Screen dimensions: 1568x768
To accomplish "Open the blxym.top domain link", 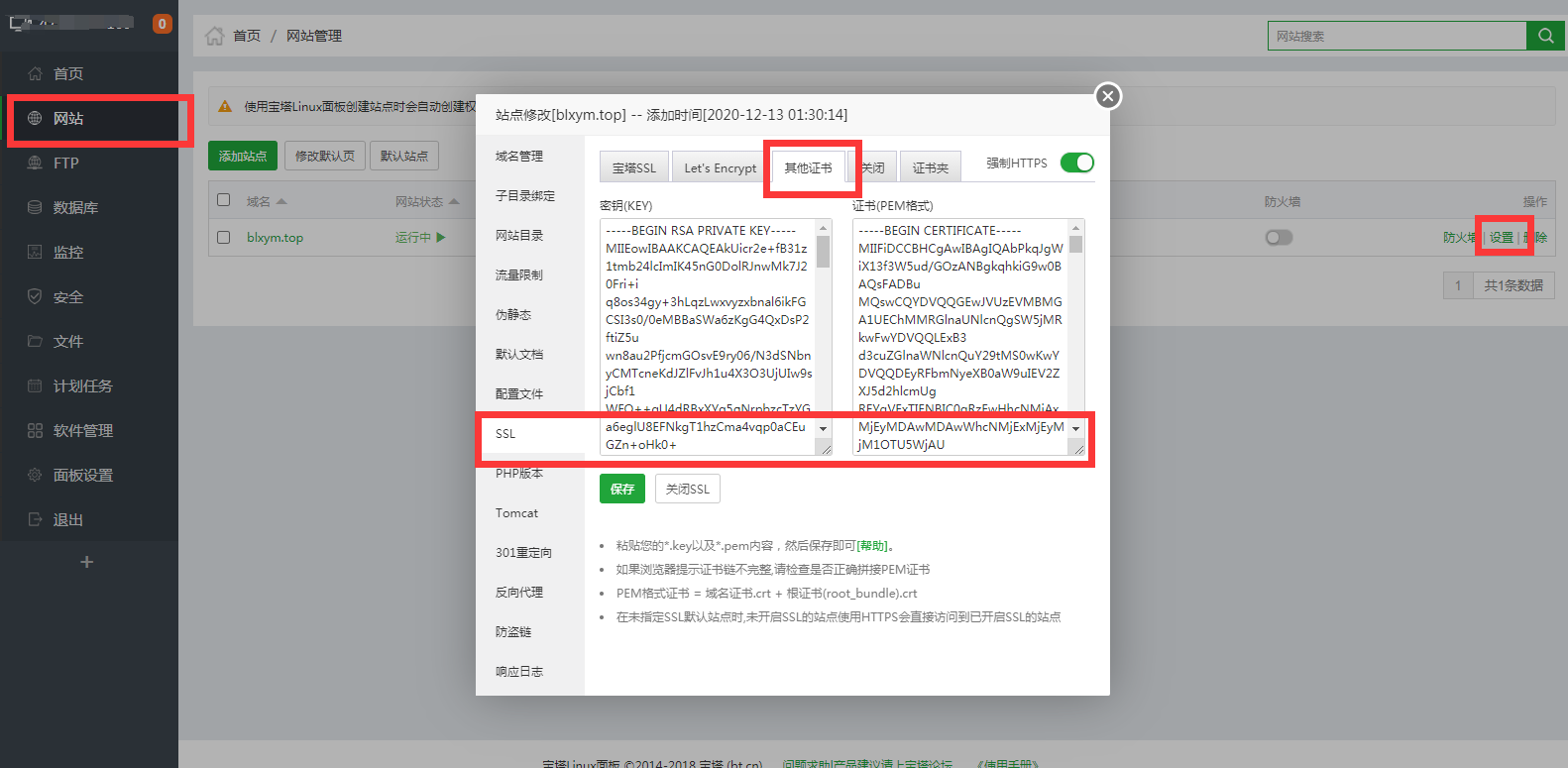I will [276, 237].
